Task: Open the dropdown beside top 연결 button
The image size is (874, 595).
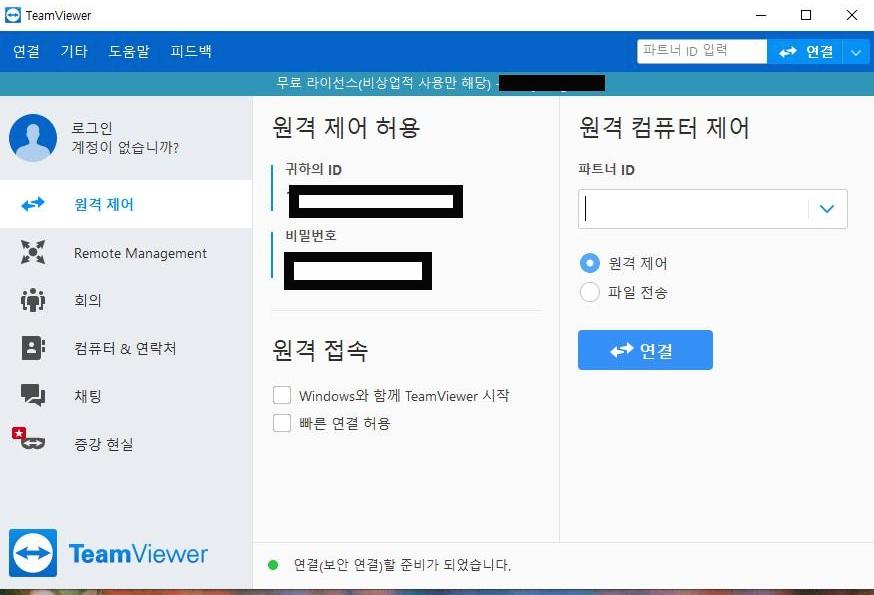Action: tap(856, 52)
